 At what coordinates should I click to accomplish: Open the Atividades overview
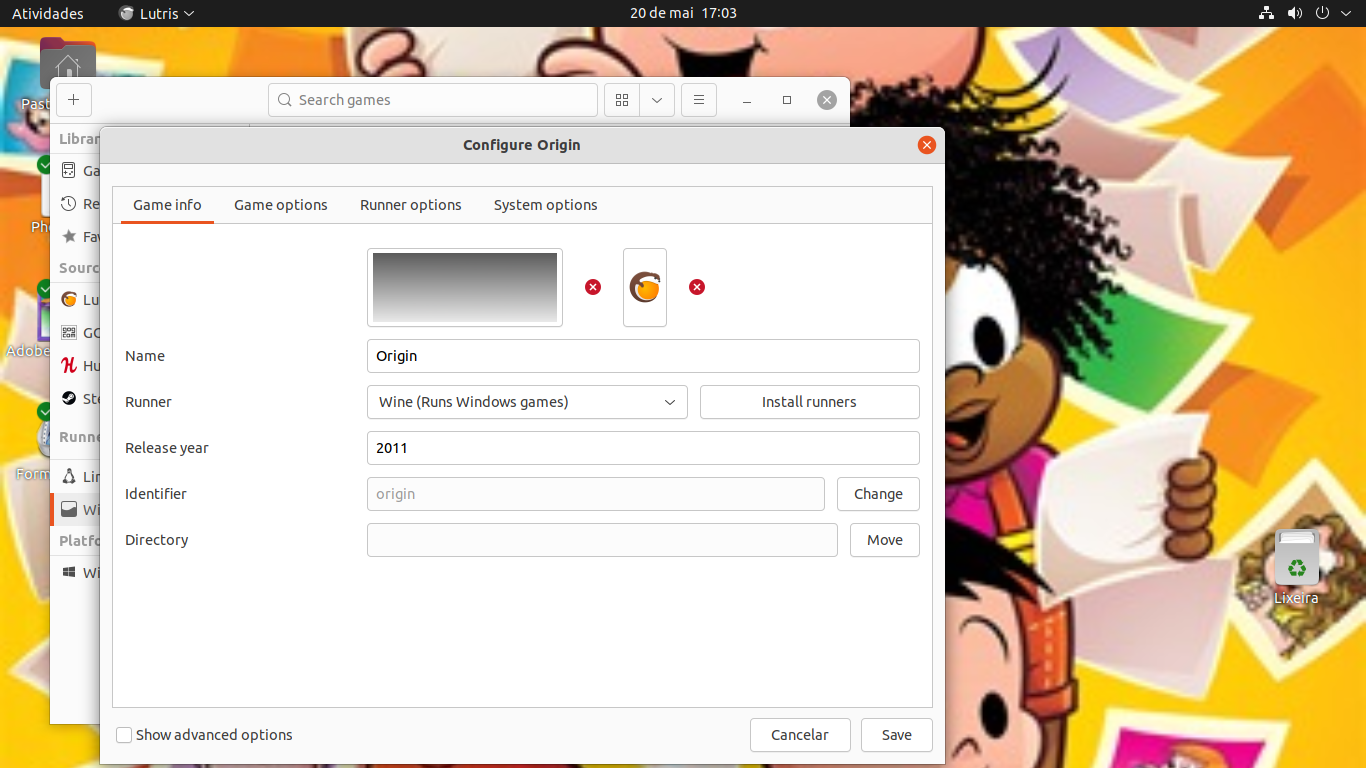(x=48, y=13)
